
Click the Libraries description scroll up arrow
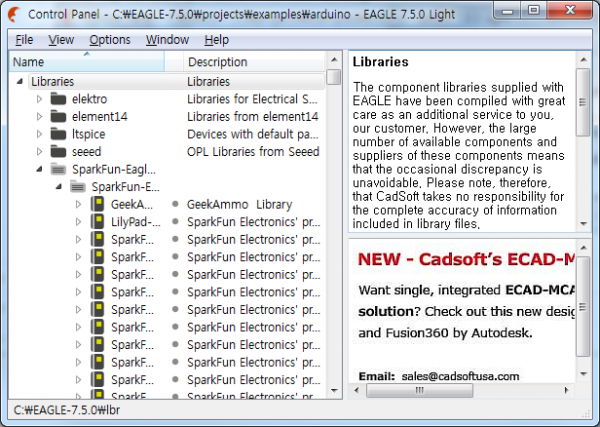tap(583, 60)
